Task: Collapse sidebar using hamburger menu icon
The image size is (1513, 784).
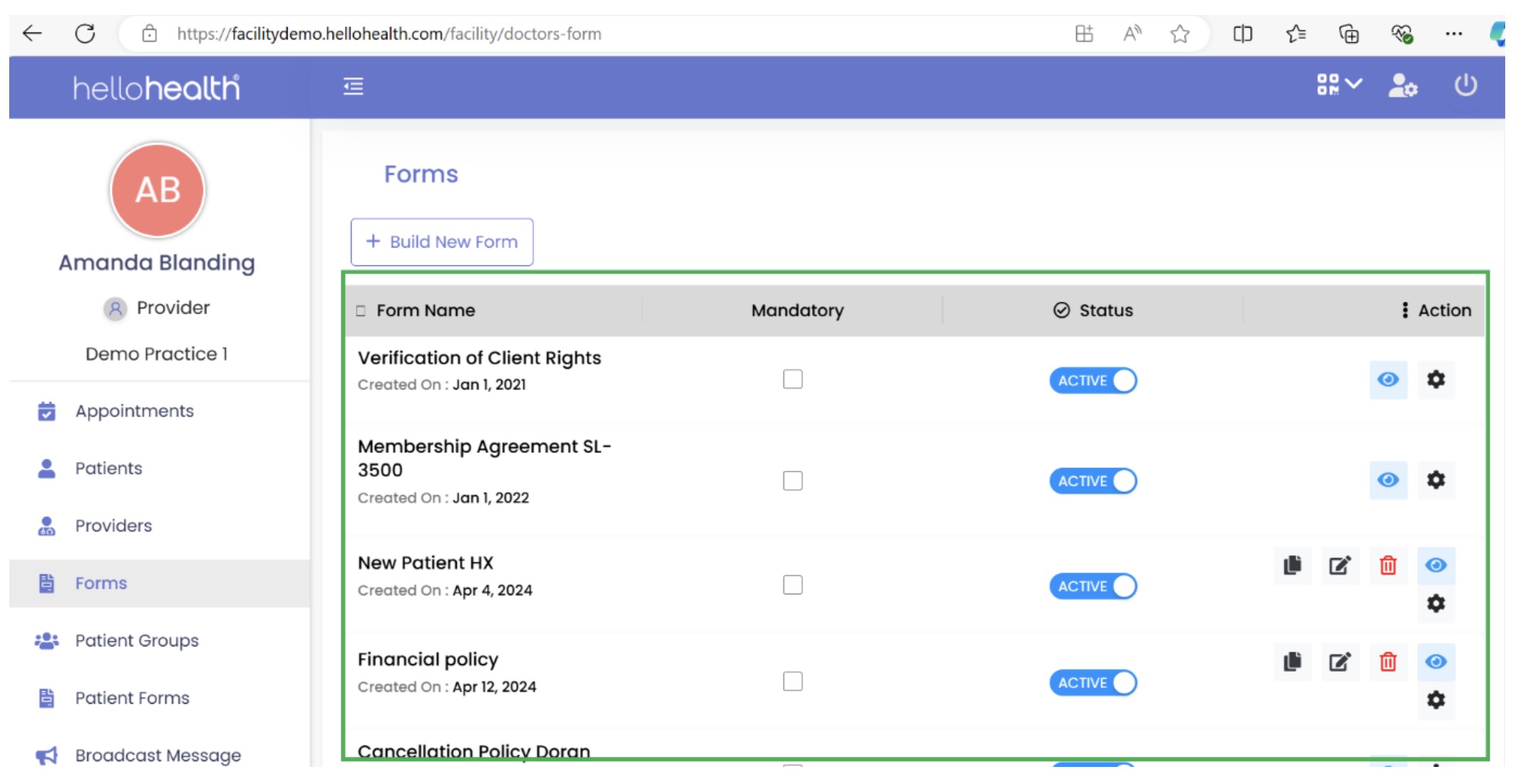Action: (353, 87)
